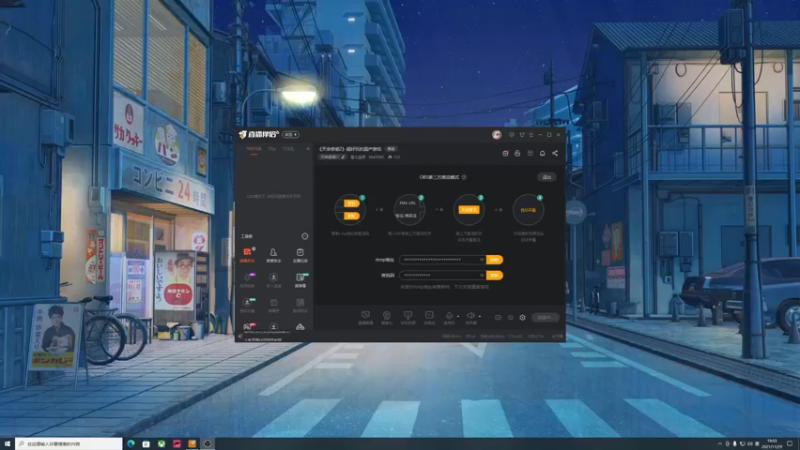Click the circled download tool in the toolbox second row

(x=273, y=280)
